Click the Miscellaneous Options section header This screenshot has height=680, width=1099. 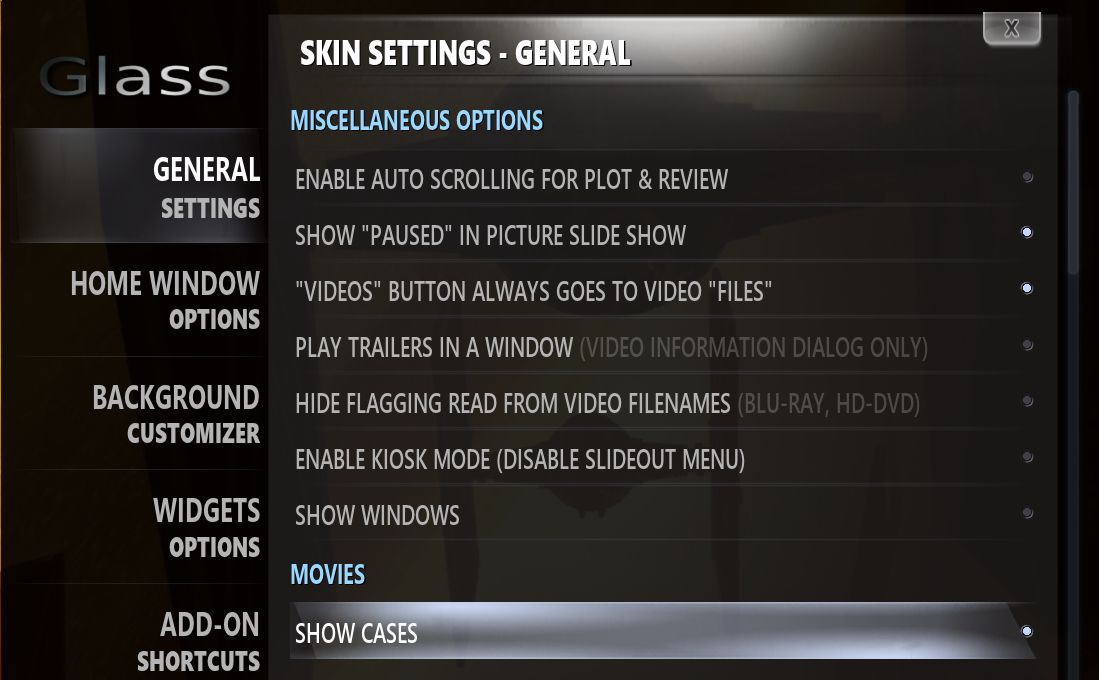point(416,121)
